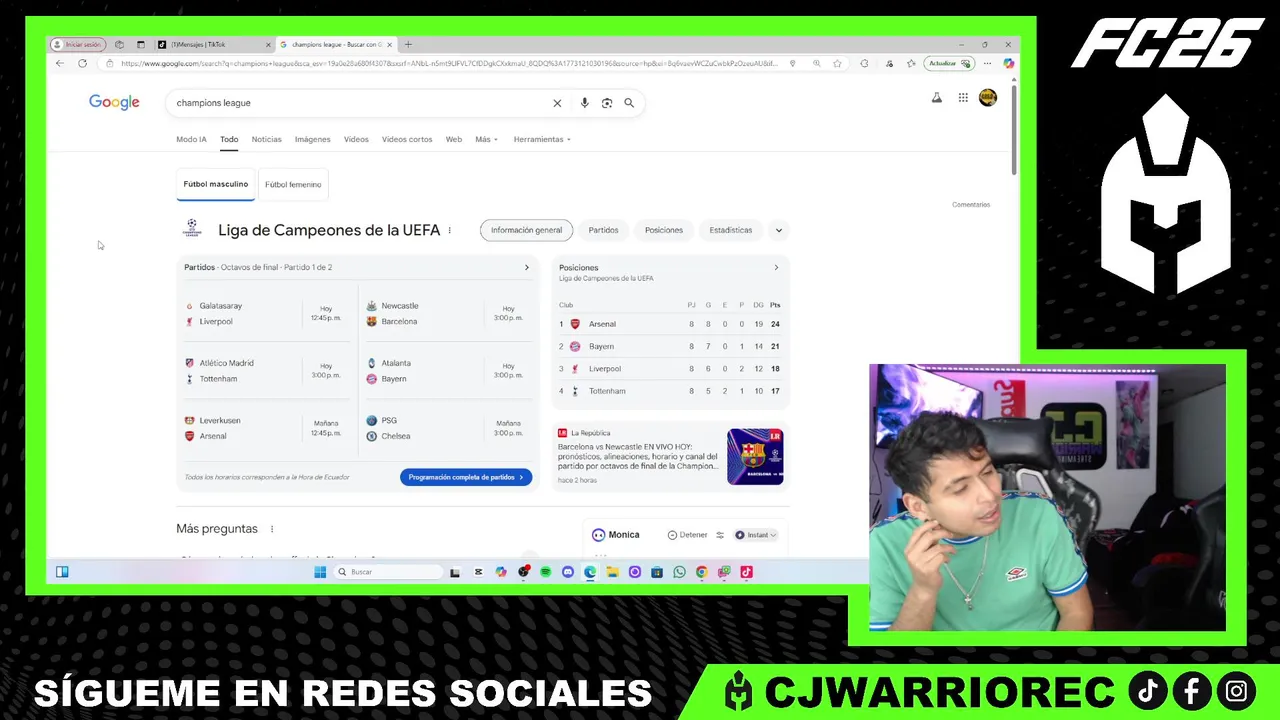
Task: Open Microsoft Store from the taskbar
Action: click(657, 572)
